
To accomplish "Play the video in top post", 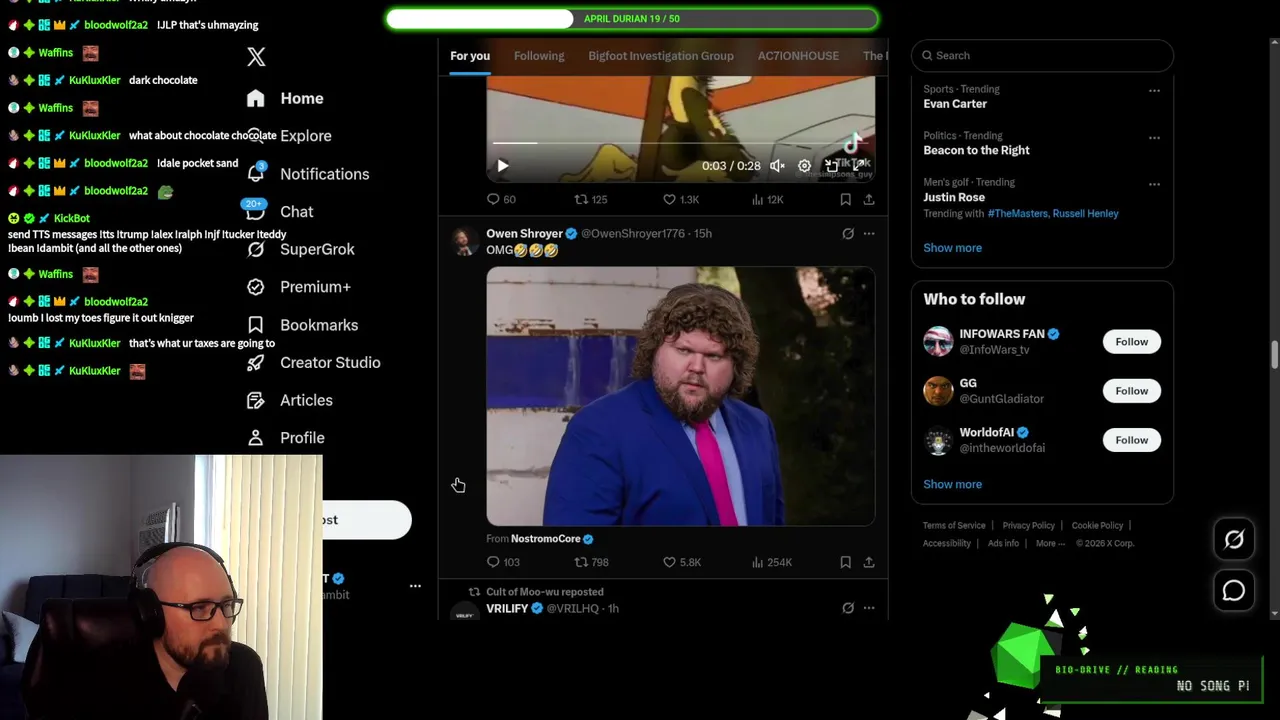I will [502, 166].
